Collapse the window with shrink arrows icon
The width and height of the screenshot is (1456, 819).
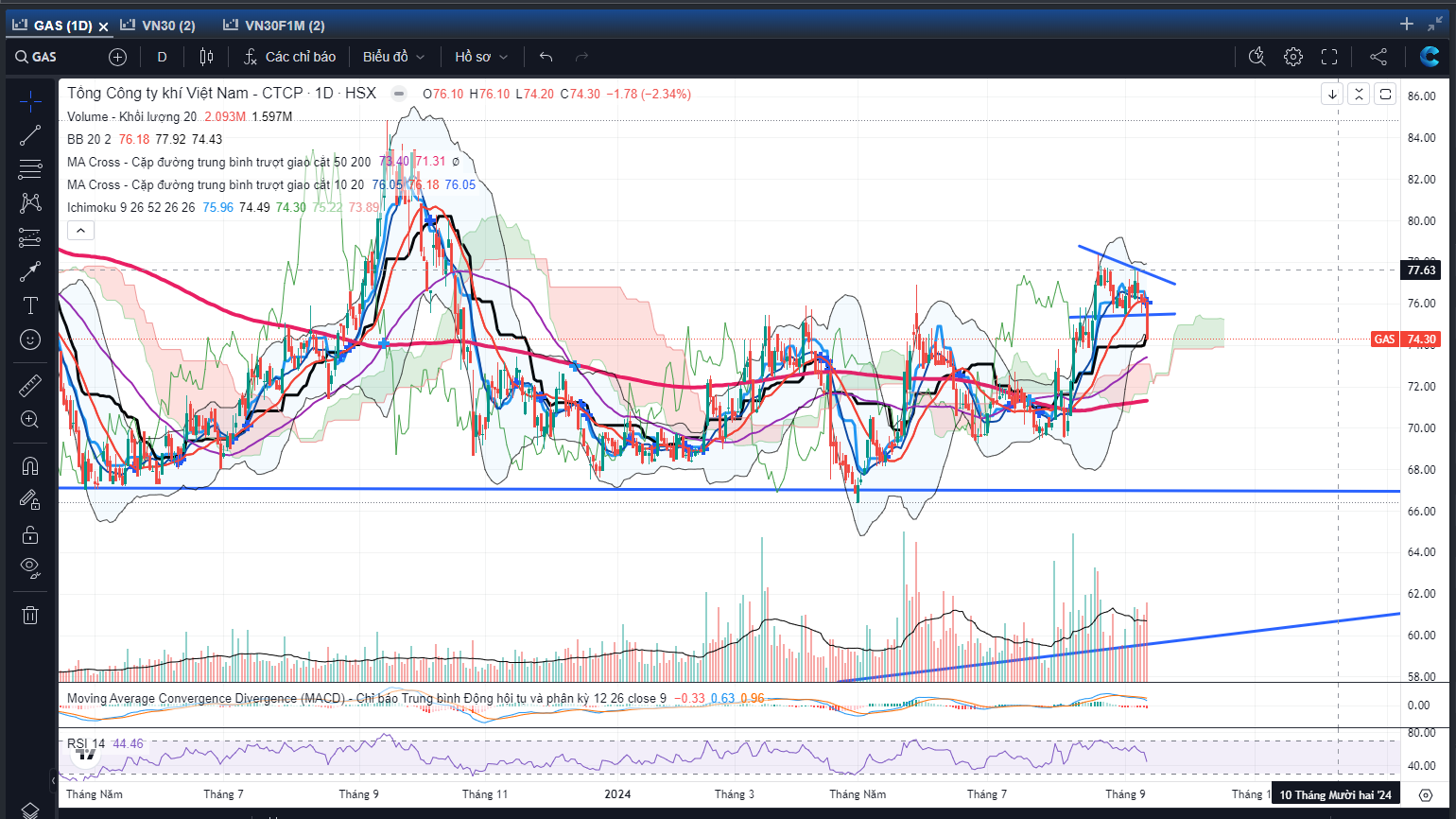(1435, 24)
